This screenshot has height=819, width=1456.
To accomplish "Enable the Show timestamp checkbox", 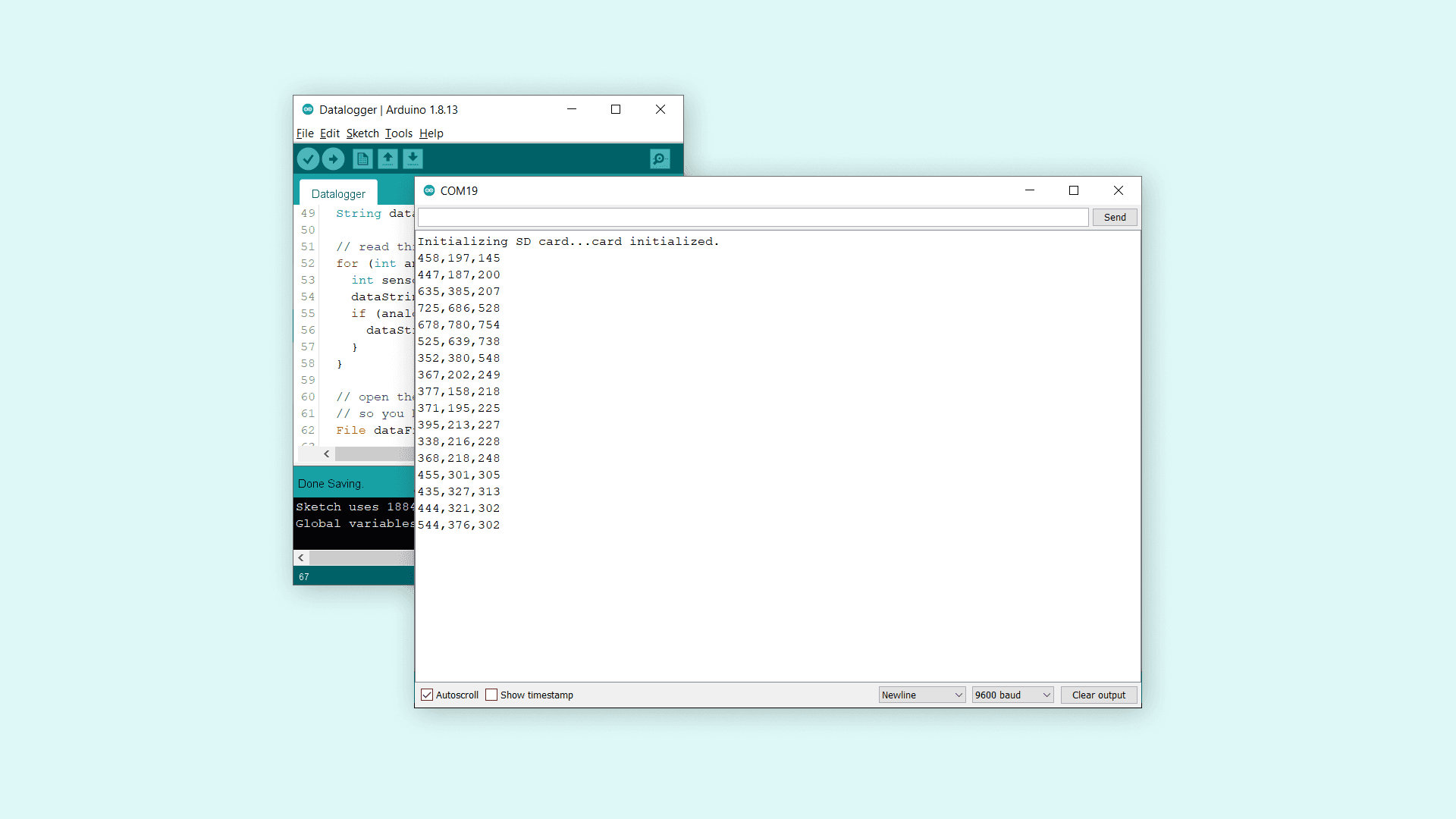I will point(491,695).
